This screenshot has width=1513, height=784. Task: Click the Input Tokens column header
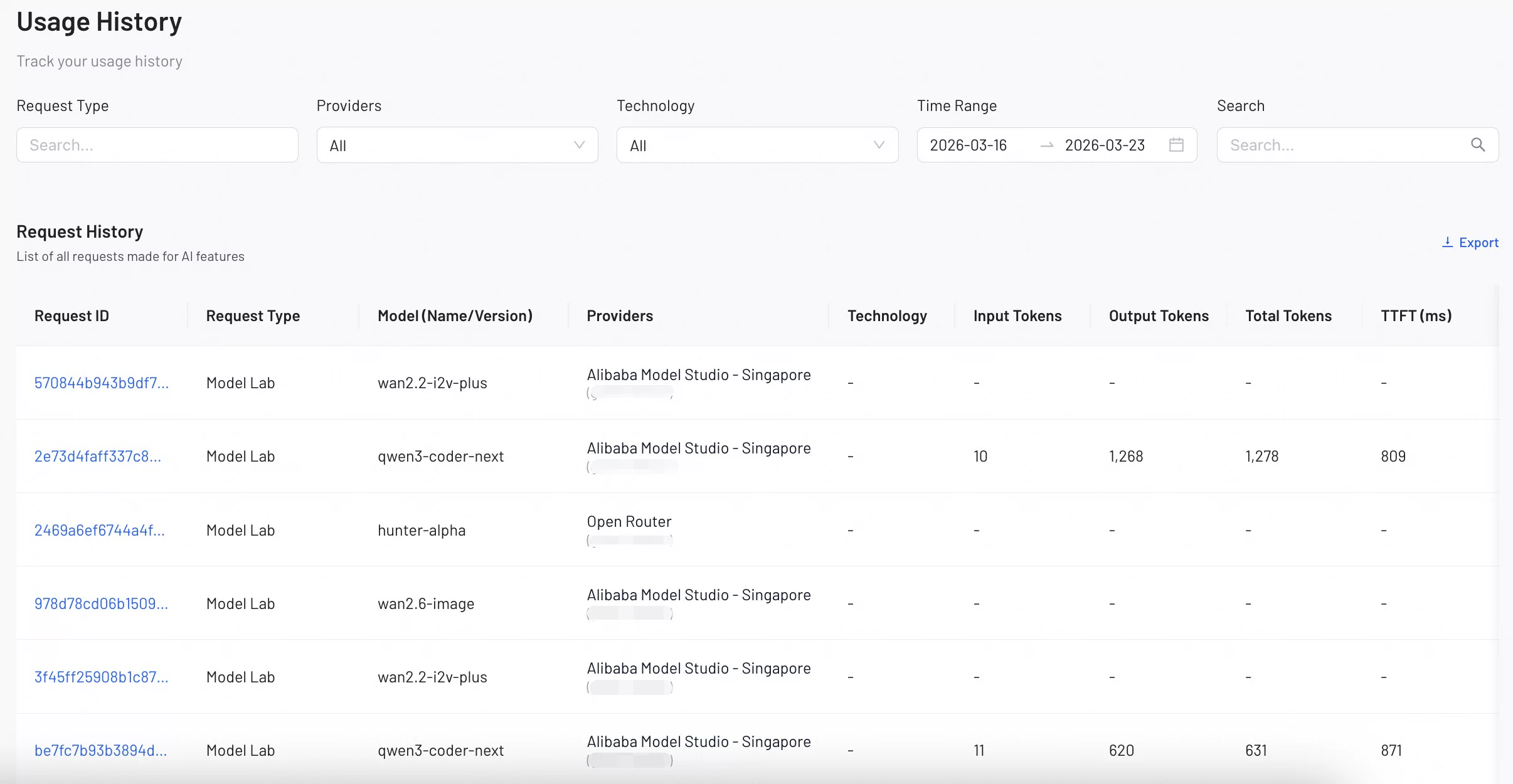point(1017,315)
